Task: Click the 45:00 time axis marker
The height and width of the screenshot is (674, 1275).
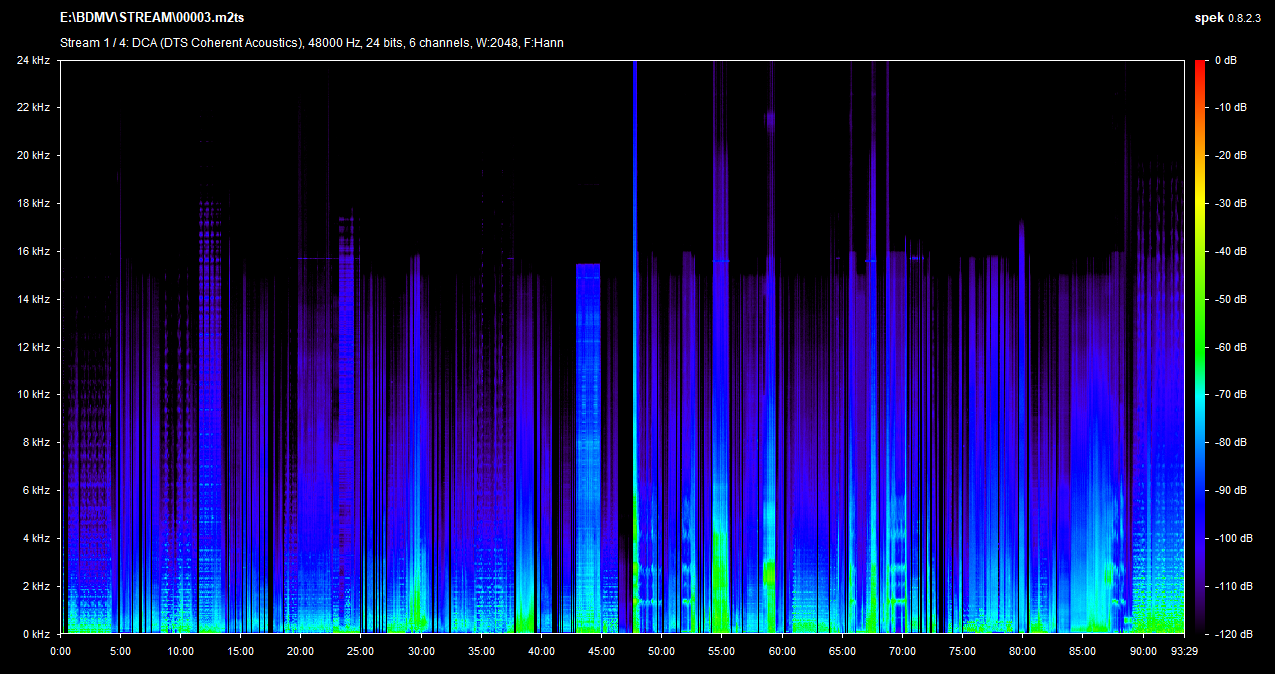Action: 601,651
